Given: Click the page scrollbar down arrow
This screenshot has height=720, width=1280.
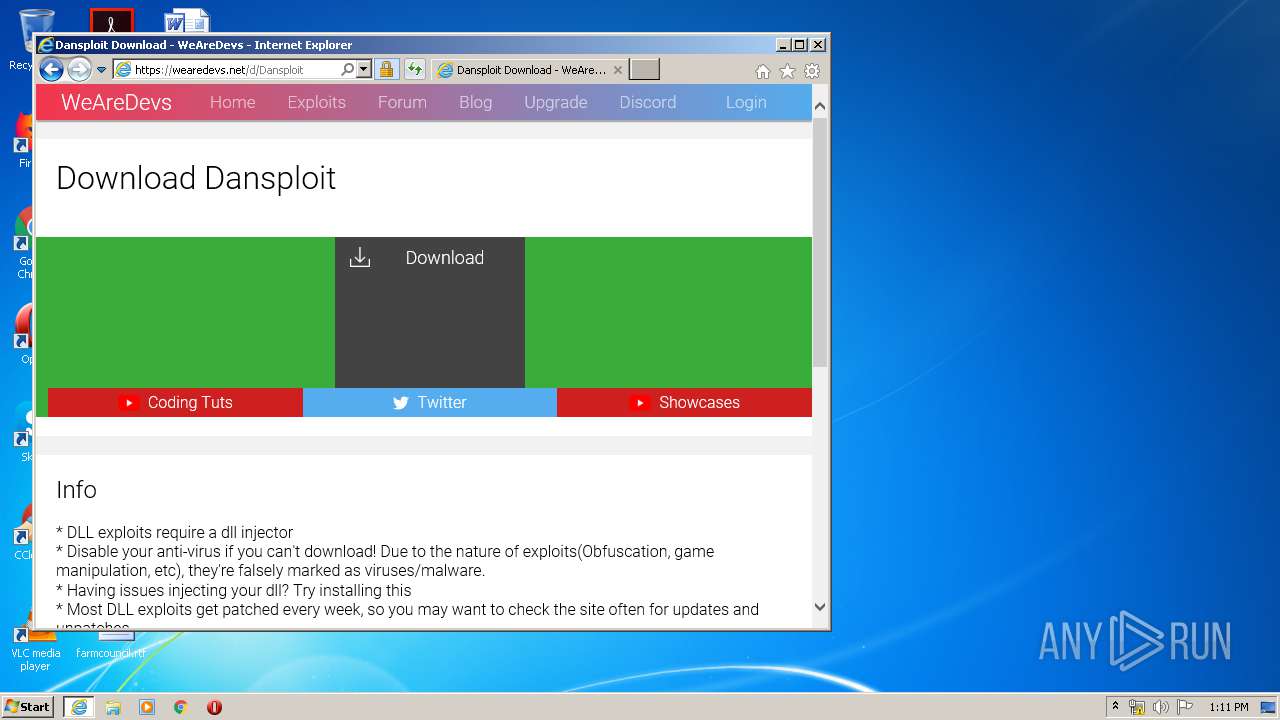Looking at the screenshot, I should pos(820,606).
